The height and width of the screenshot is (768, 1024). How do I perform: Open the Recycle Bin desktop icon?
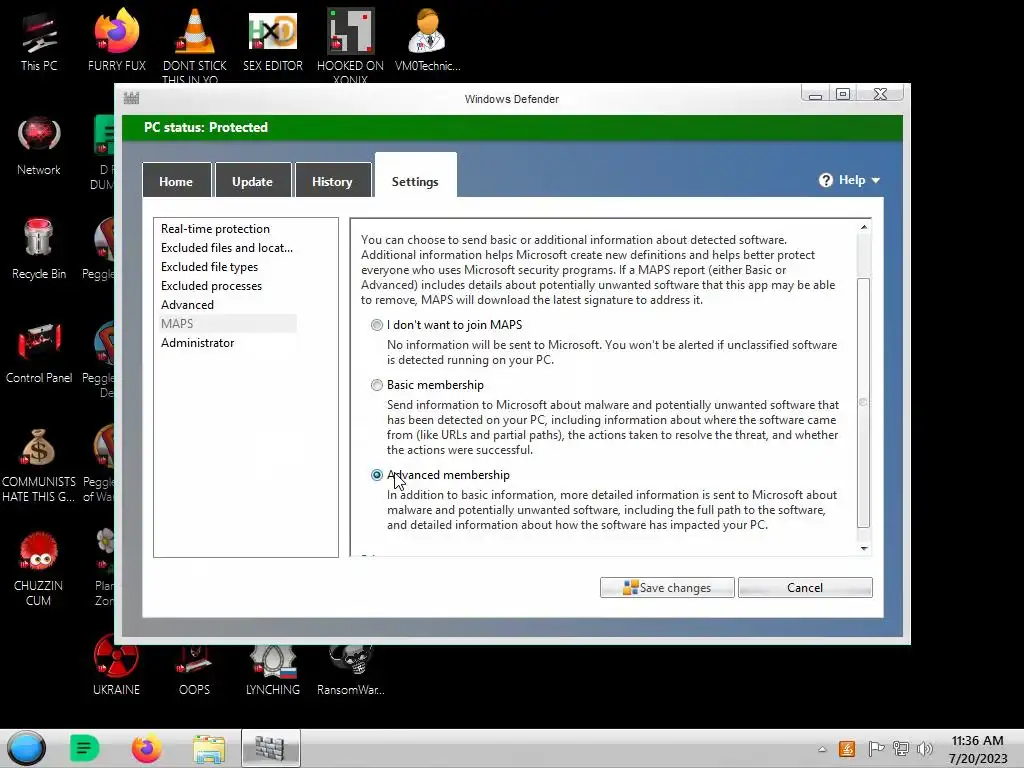click(39, 249)
